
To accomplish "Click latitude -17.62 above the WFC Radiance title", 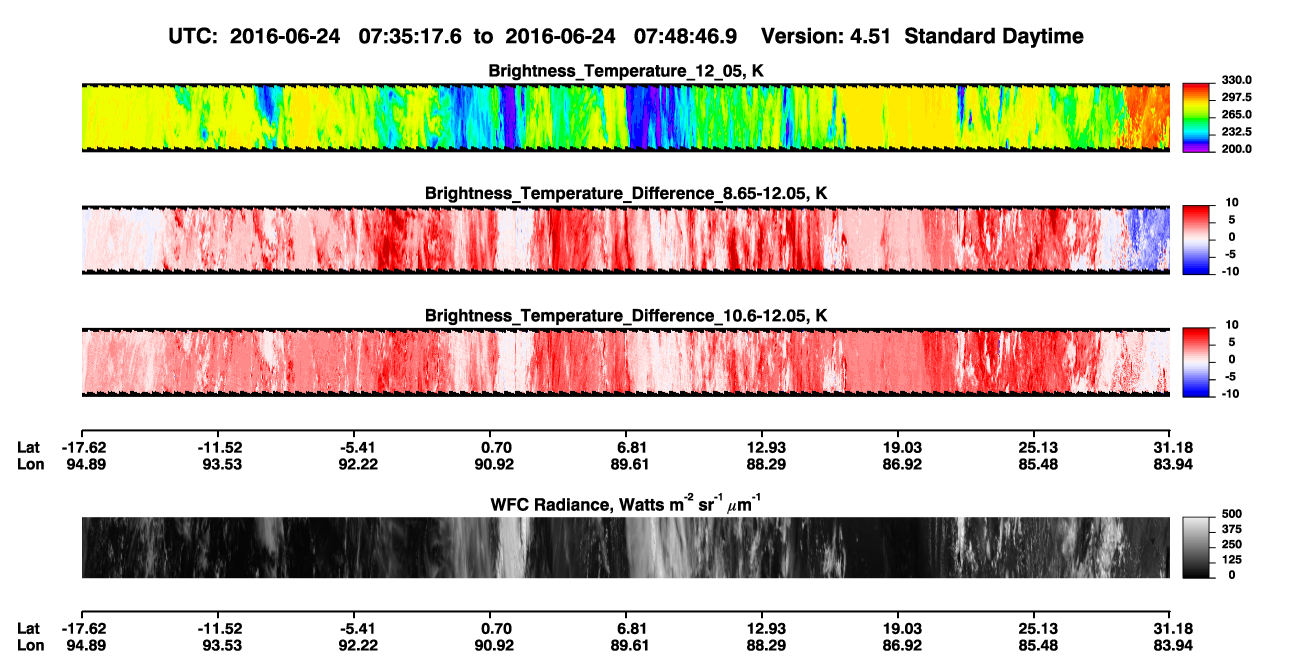I will (82, 447).
